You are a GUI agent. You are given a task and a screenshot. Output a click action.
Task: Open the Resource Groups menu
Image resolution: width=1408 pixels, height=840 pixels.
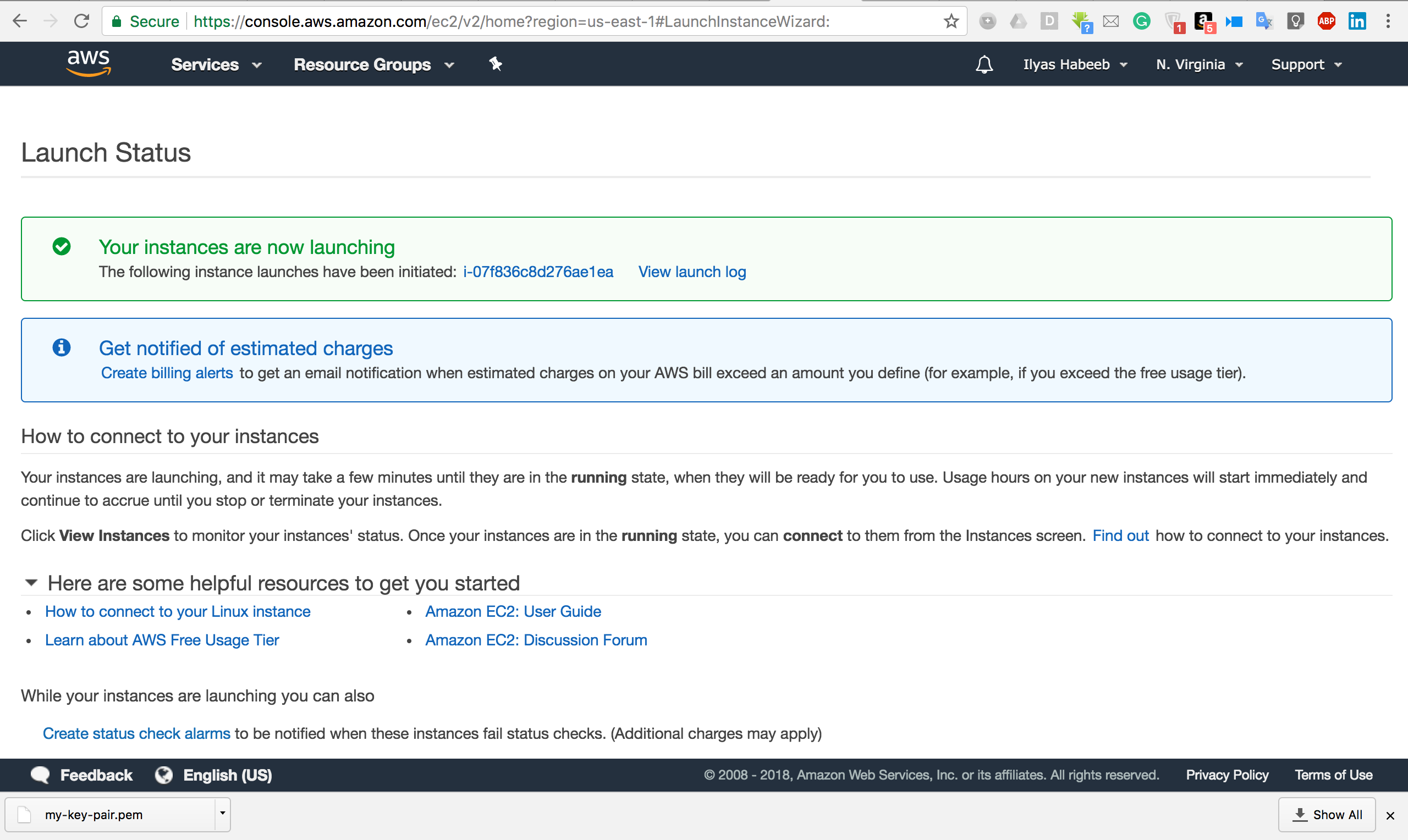[x=373, y=64]
